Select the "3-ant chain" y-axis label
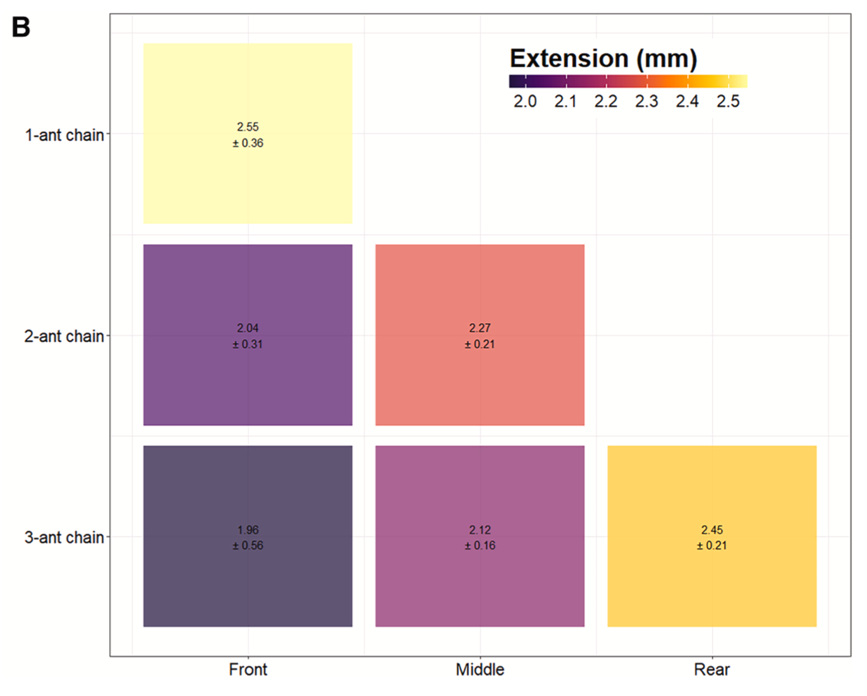 [64, 537]
